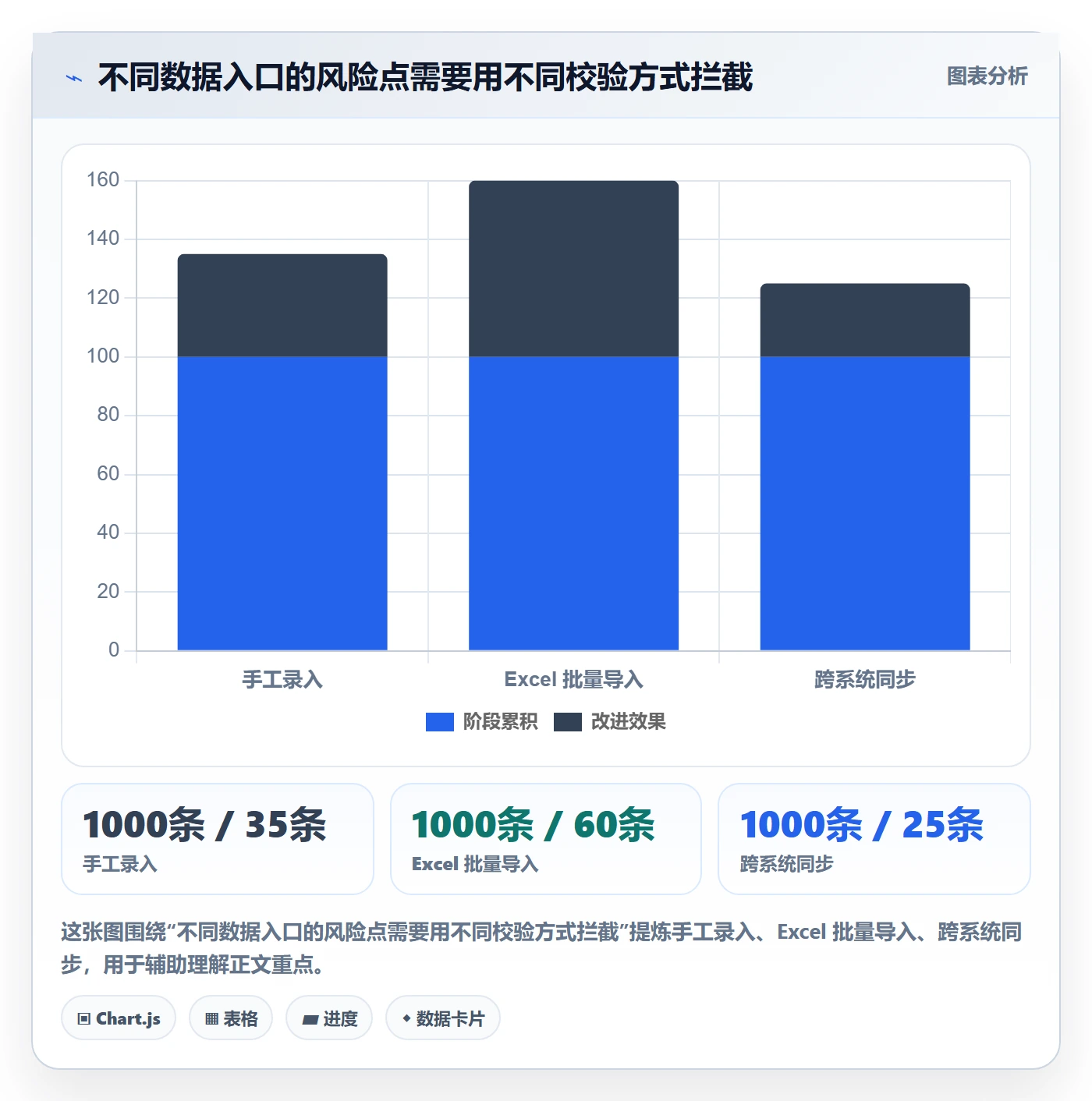Click the dark bar segment for Excel 批量导入
This screenshot has width=1092, height=1101.
point(573,269)
